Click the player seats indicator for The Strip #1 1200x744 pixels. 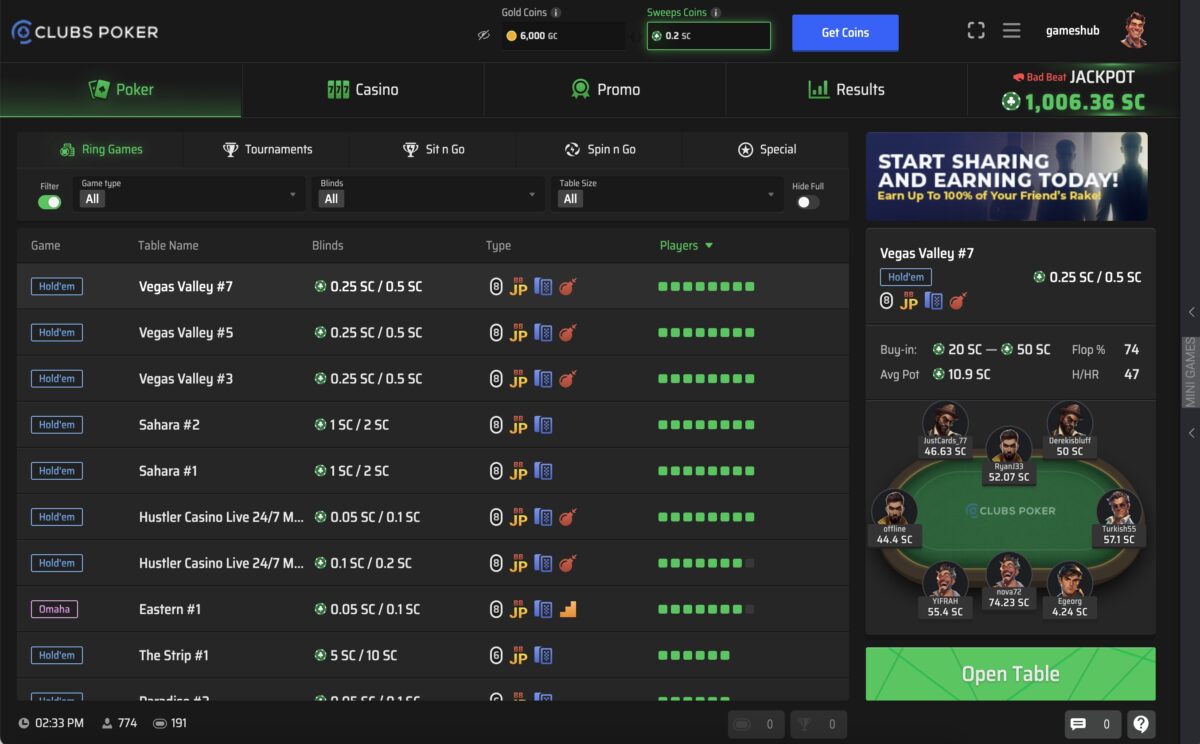[694, 655]
